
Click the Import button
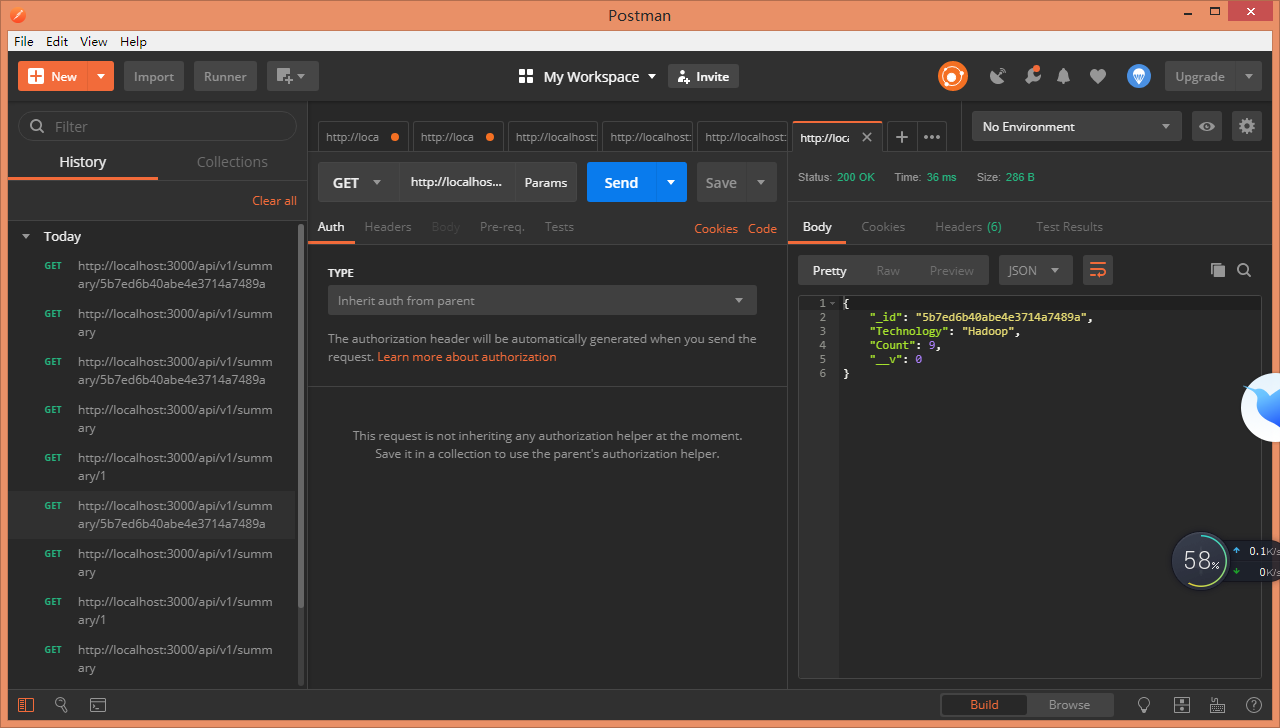click(154, 76)
